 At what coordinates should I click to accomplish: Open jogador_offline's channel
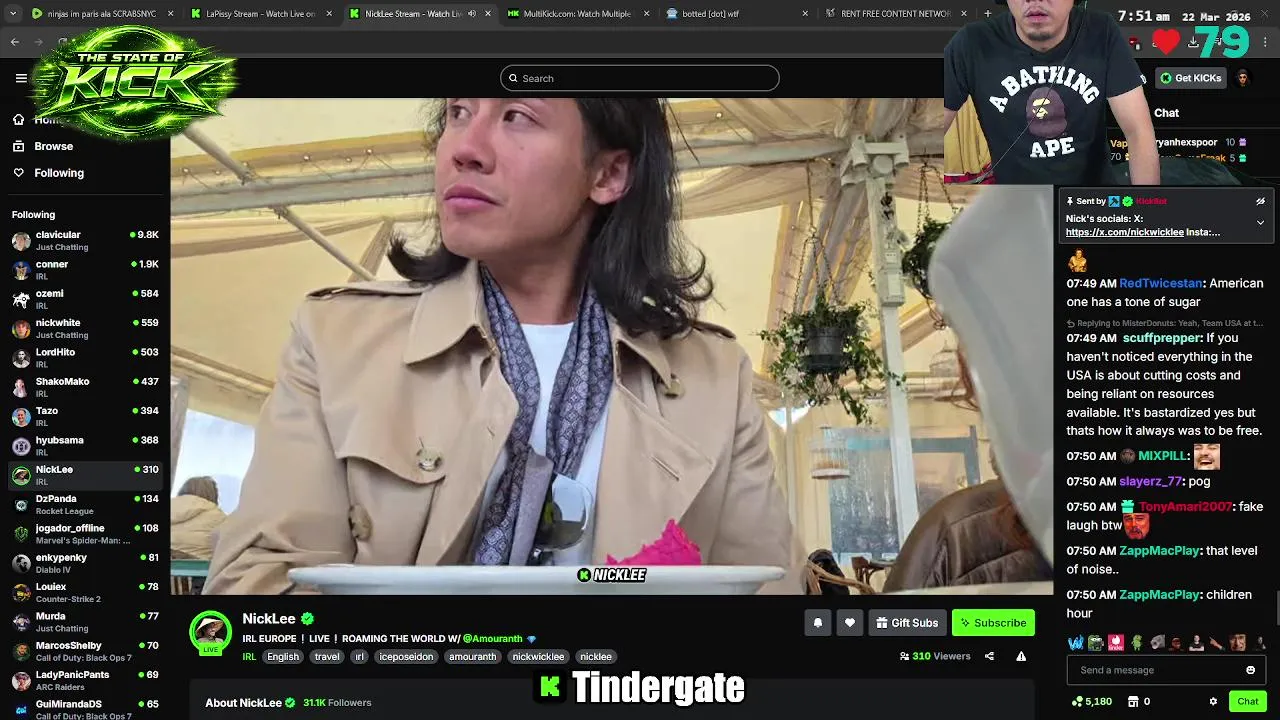tap(85, 534)
